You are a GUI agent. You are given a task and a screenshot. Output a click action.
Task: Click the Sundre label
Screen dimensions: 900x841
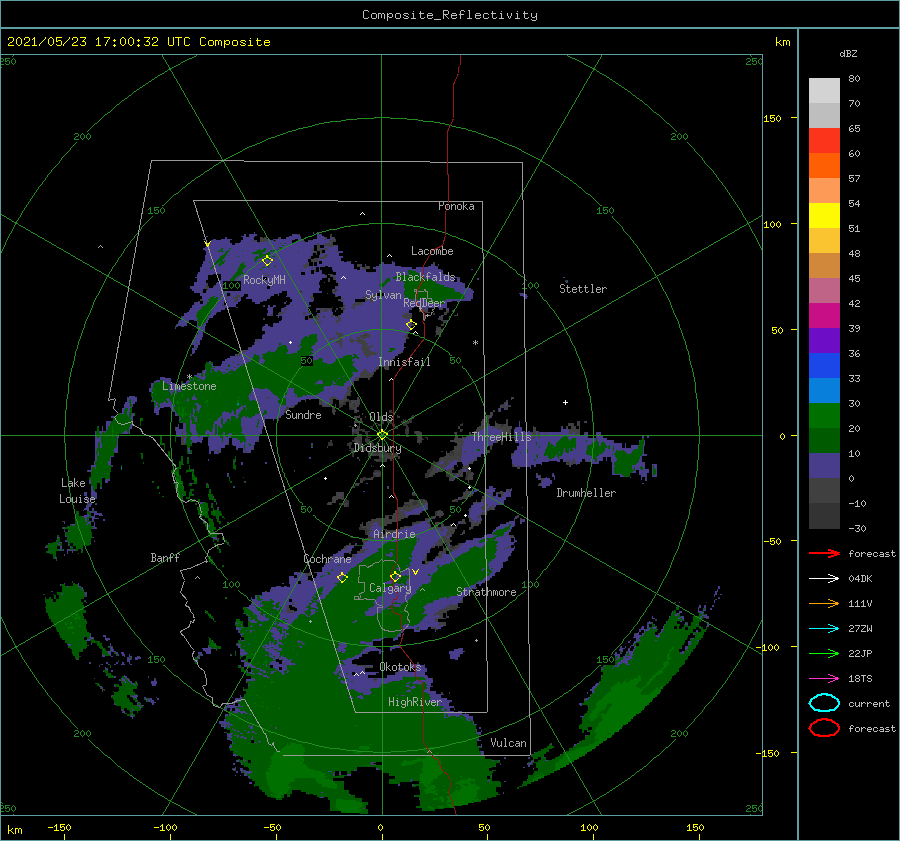[303, 414]
